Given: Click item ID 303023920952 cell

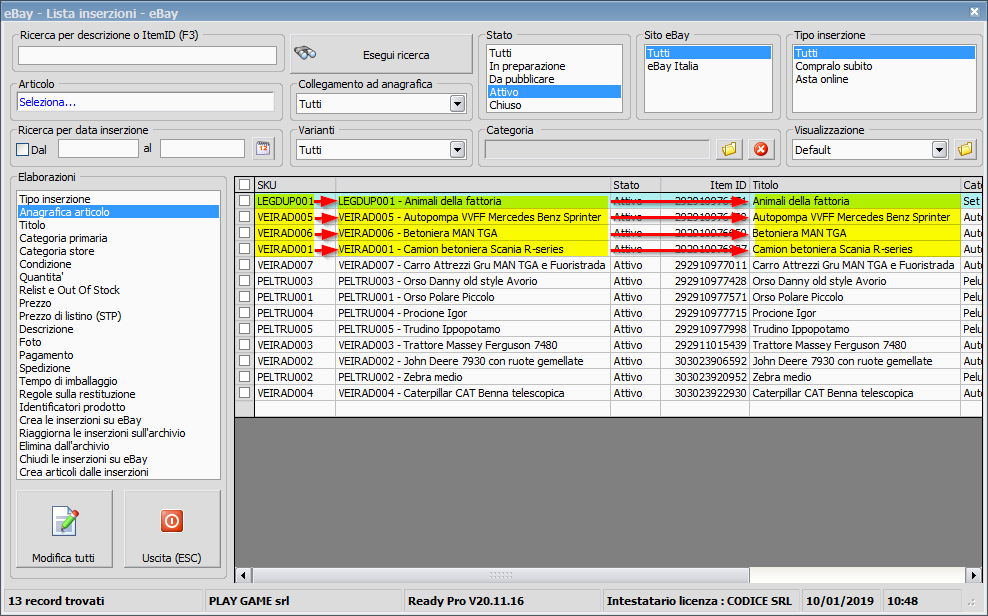Looking at the screenshot, I should (x=704, y=377).
